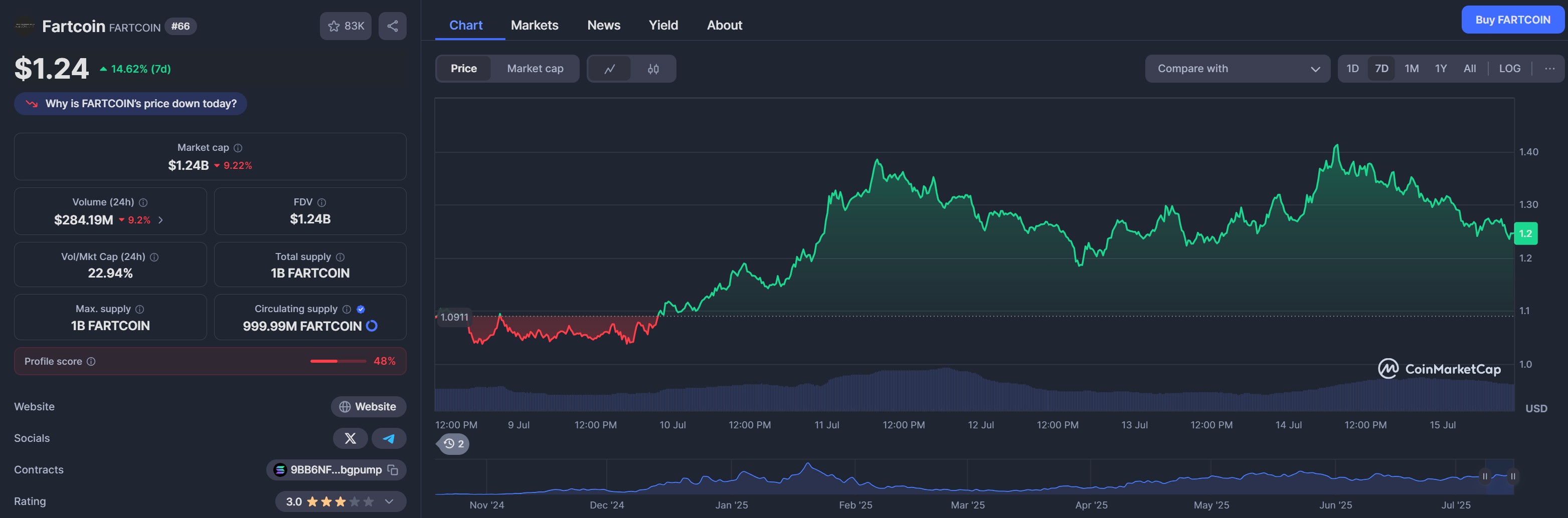Set chart range to All
The height and width of the screenshot is (518, 1568).
(1469, 69)
